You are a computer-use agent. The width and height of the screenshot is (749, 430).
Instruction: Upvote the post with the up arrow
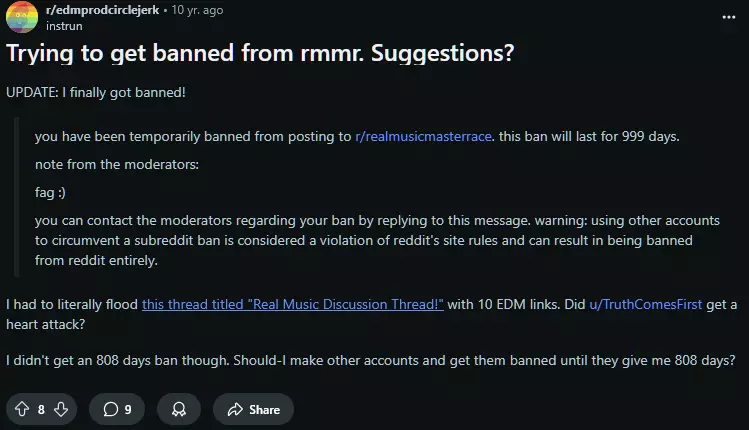(x=21, y=409)
